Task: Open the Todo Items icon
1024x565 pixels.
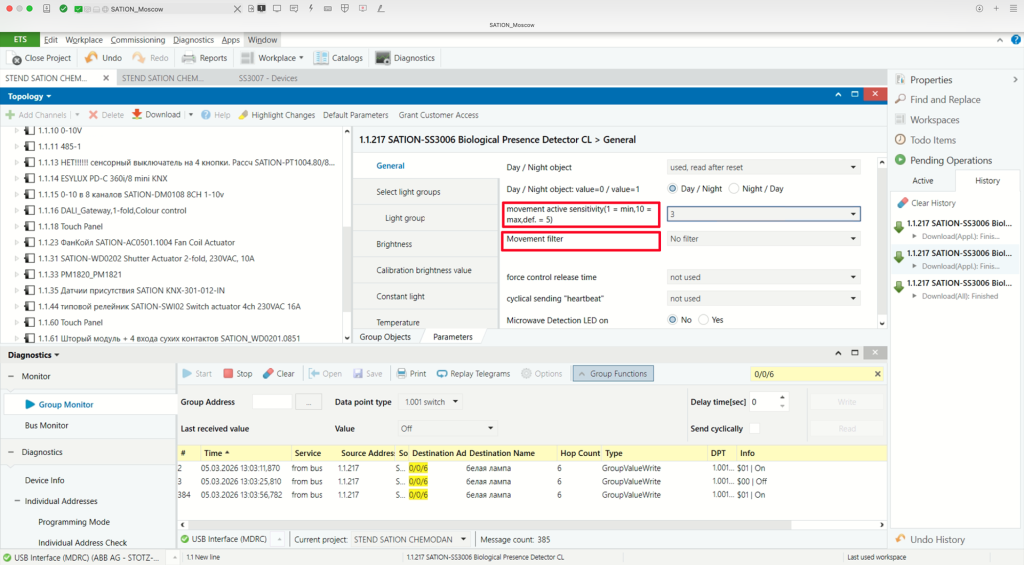Action: [901, 140]
